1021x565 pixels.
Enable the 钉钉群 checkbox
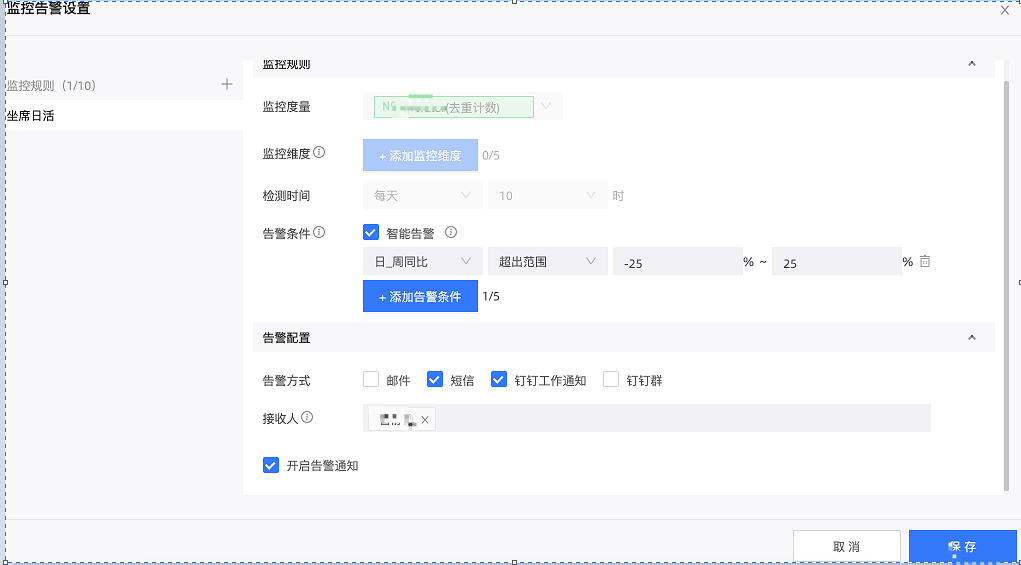point(611,380)
